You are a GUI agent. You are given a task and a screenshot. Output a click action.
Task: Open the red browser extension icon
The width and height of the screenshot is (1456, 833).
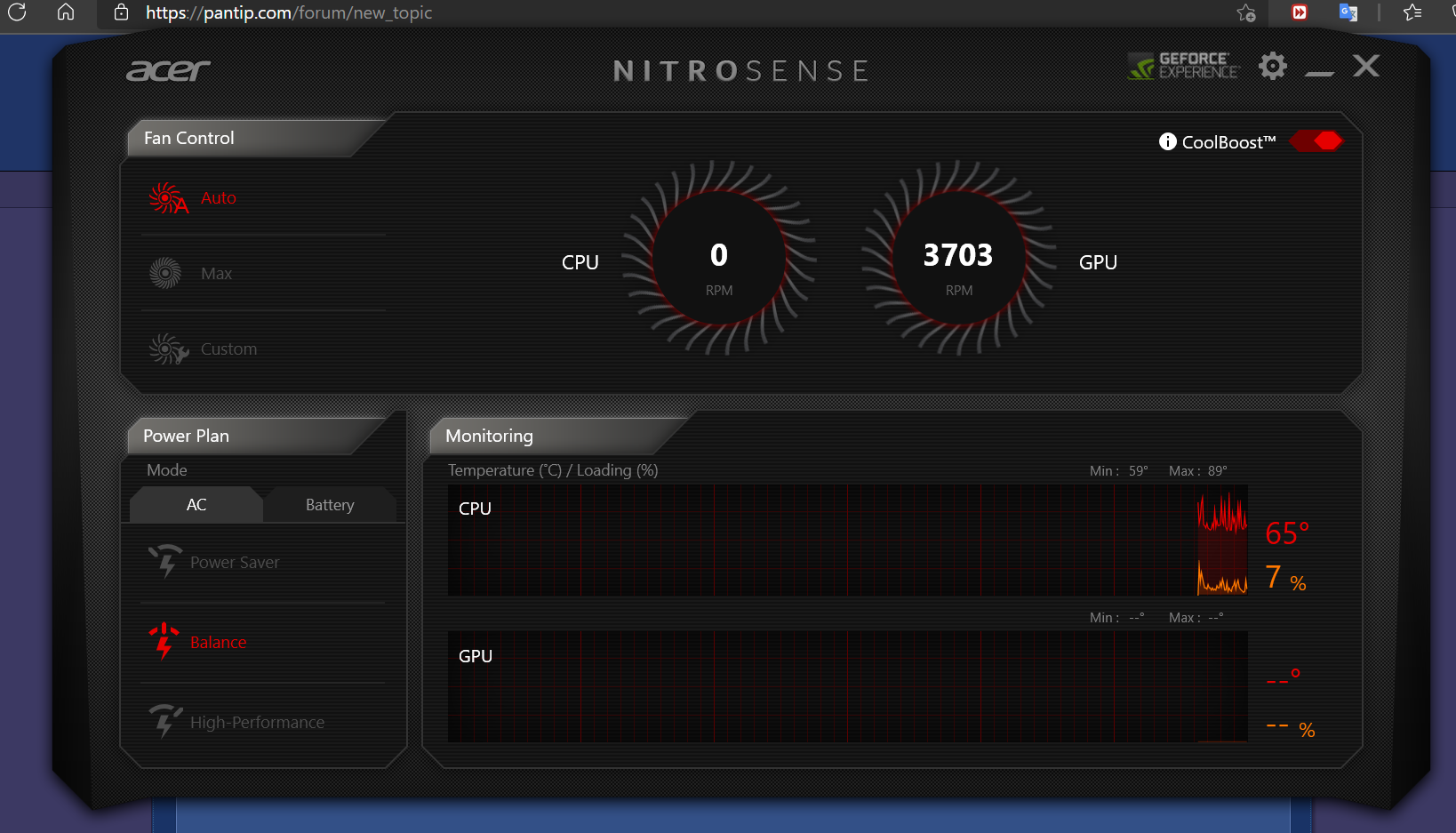pos(1300,12)
